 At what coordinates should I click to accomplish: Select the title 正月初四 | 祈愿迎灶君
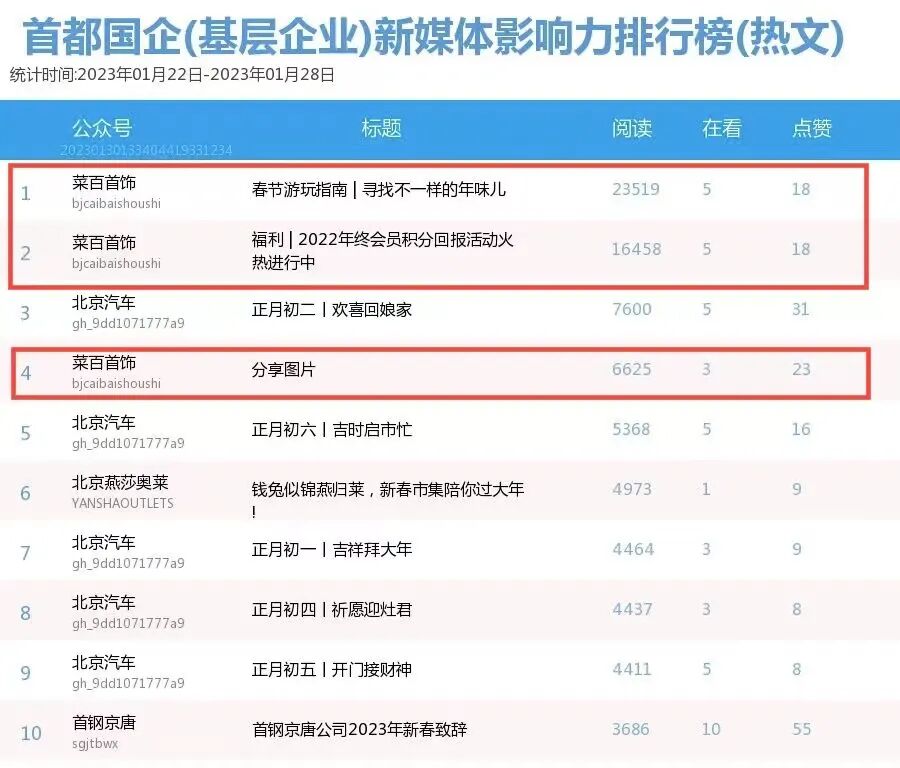332,610
